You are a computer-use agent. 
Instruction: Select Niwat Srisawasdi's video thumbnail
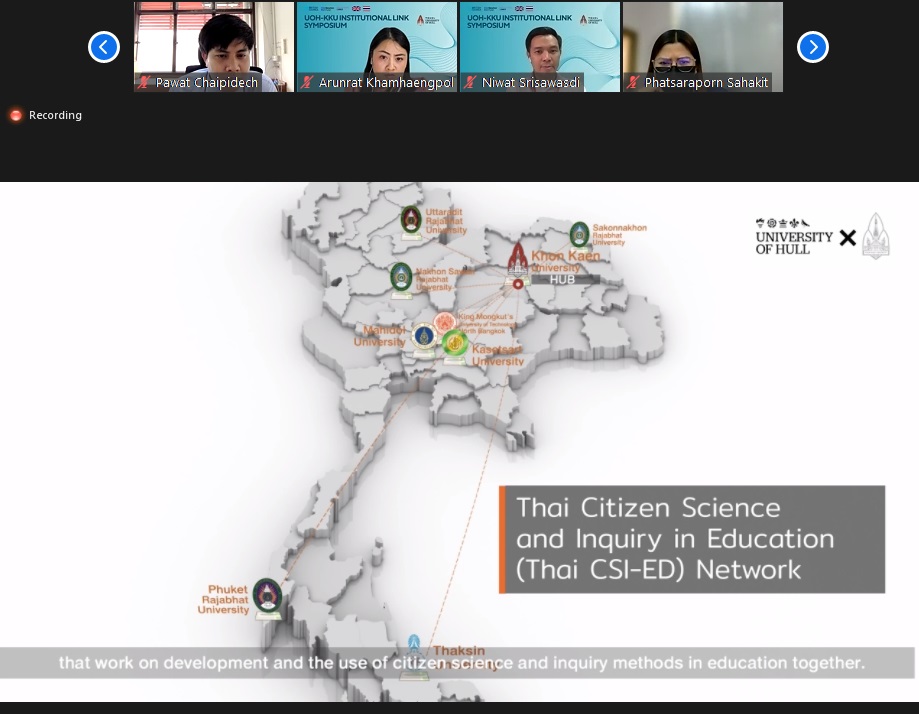point(540,47)
